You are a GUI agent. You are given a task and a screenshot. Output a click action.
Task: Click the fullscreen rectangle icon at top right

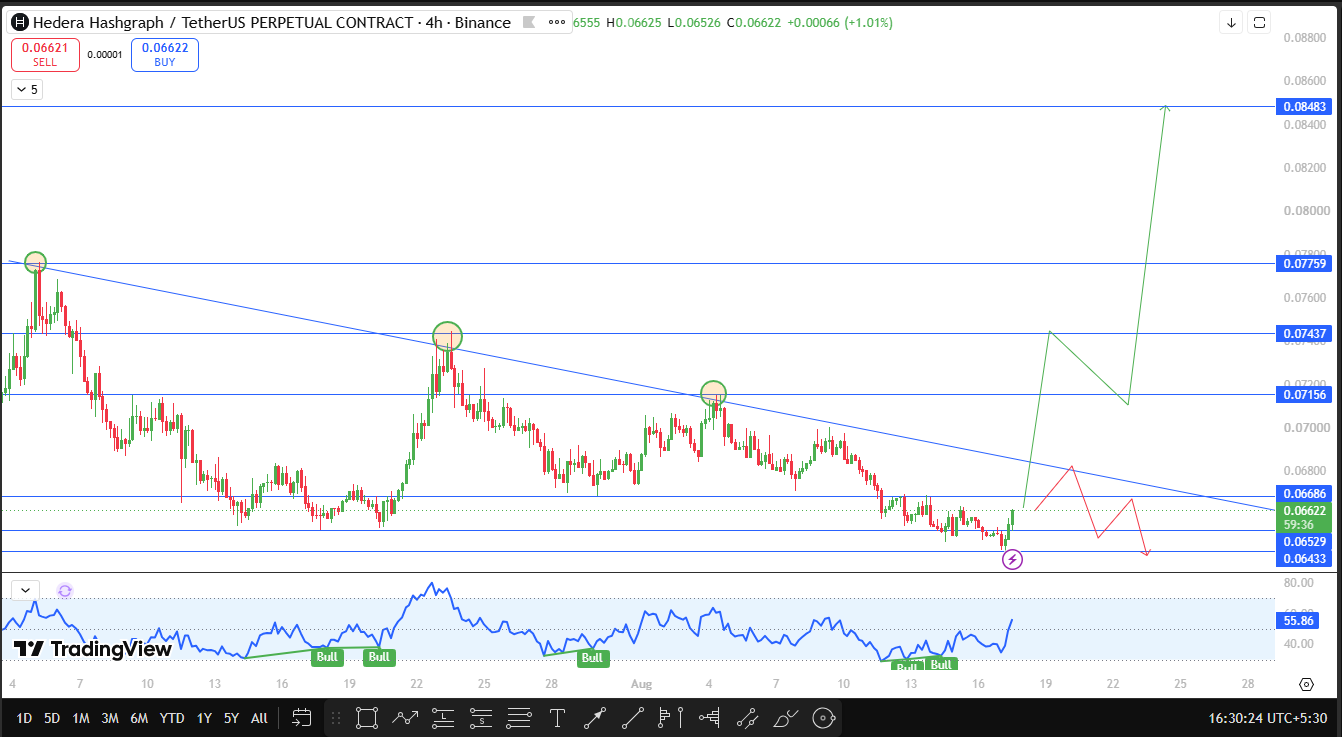point(1260,22)
